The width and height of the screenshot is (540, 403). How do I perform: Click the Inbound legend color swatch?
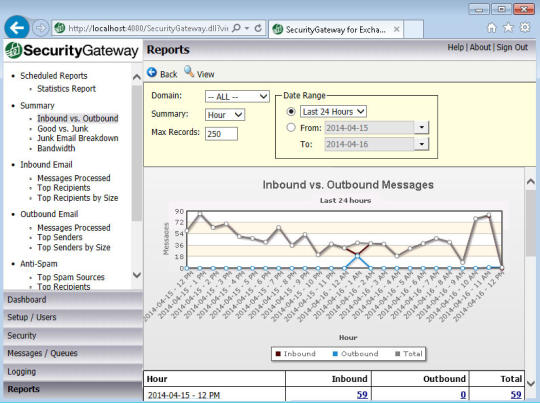coord(278,354)
